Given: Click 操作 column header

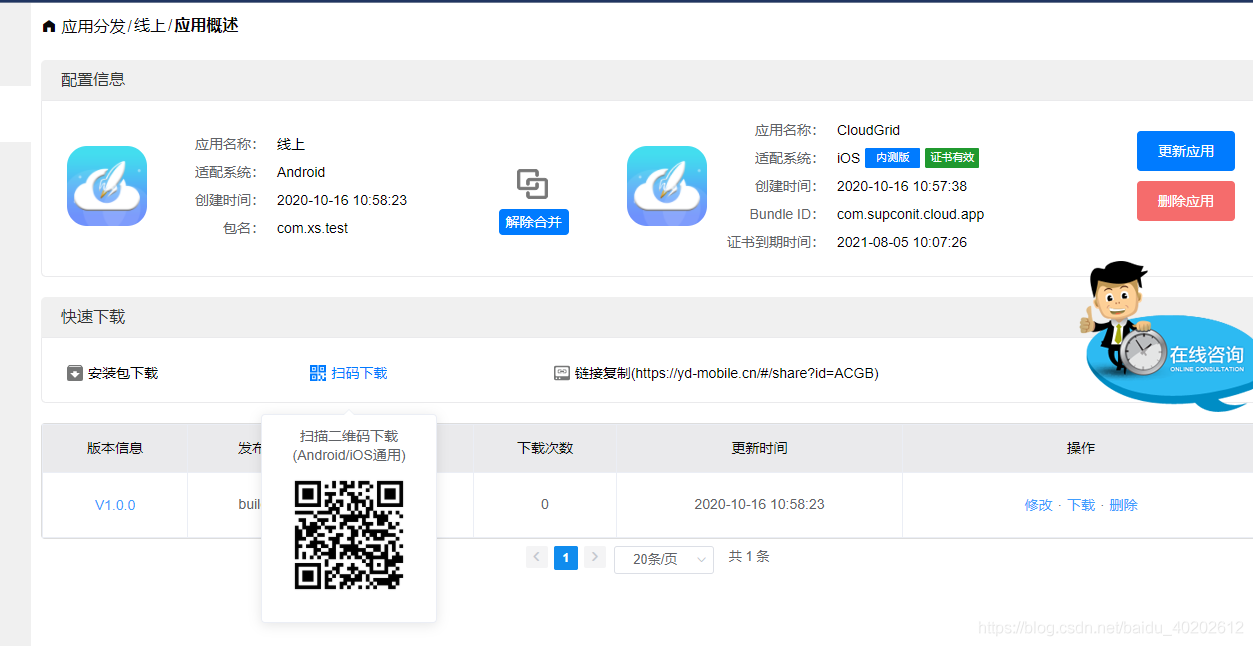Looking at the screenshot, I should point(1081,448).
